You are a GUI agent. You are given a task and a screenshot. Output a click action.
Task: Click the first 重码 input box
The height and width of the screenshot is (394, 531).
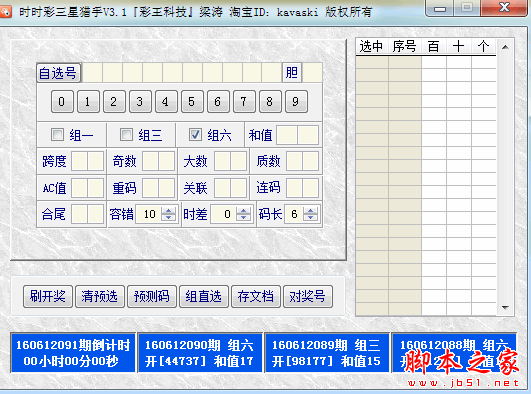coord(151,188)
